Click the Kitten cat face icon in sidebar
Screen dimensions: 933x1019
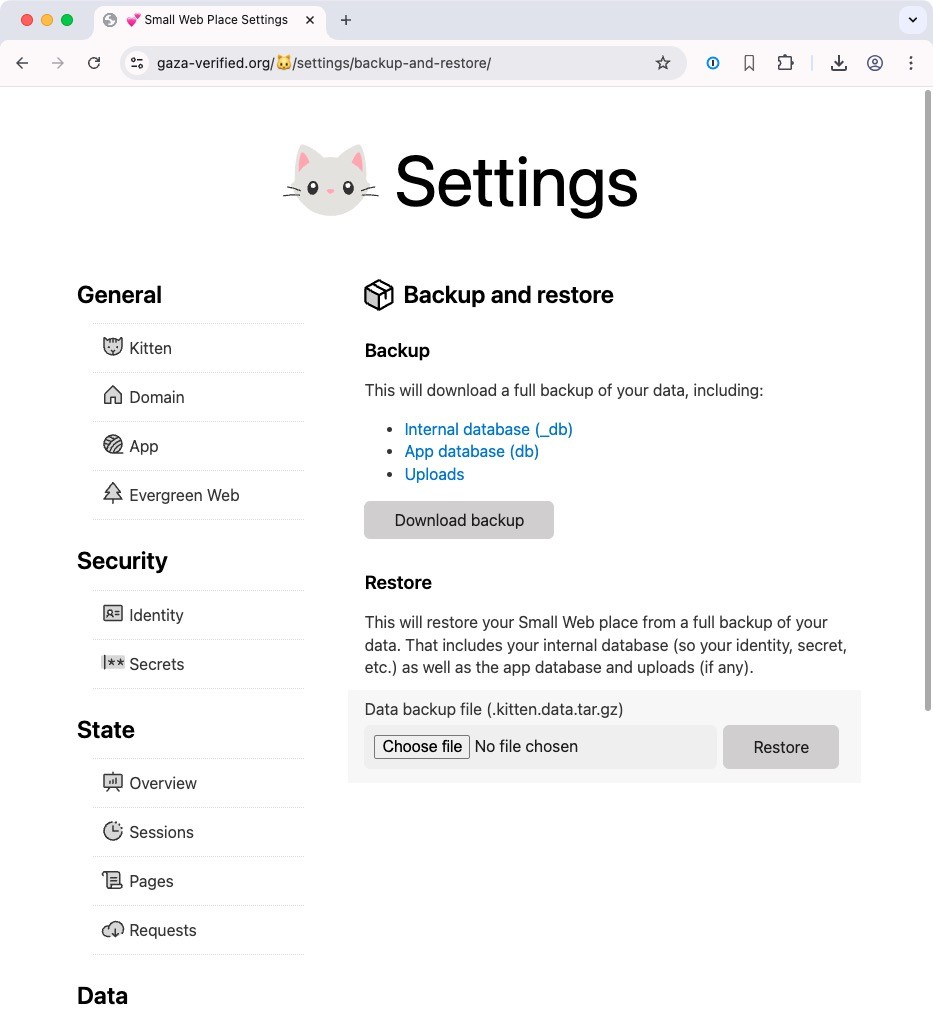(113, 347)
